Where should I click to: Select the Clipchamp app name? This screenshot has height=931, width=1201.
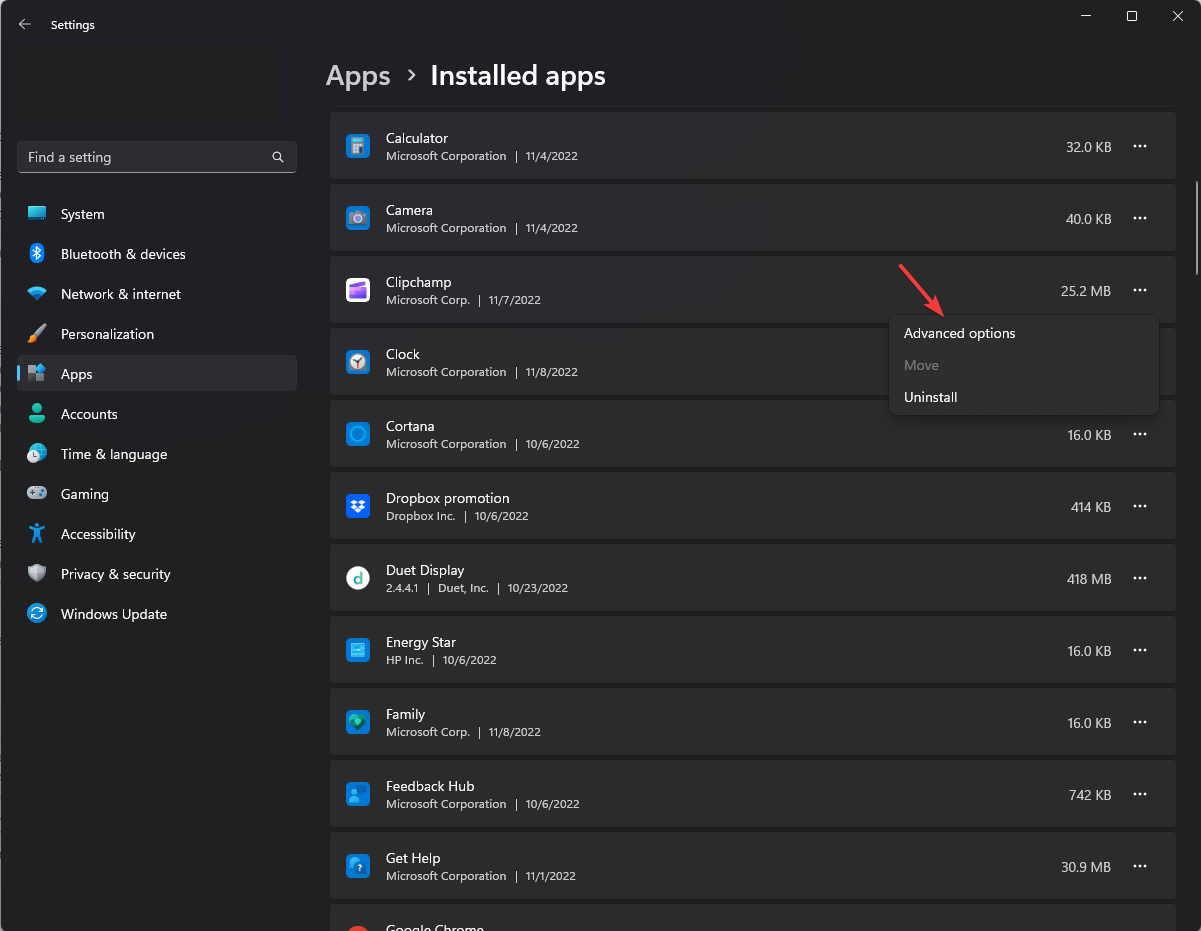[x=419, y=282]
